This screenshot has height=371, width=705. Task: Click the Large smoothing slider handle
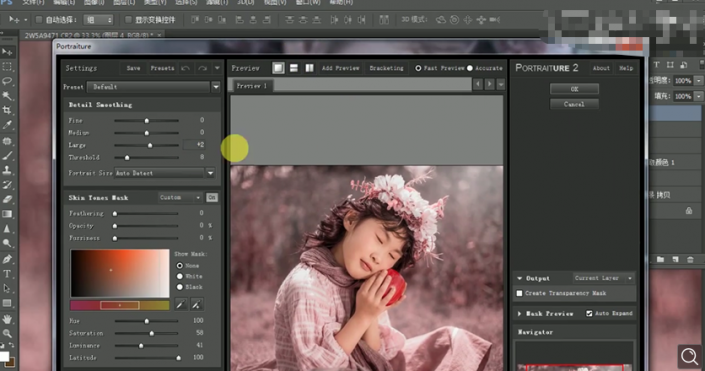click(x=150, y=145)
